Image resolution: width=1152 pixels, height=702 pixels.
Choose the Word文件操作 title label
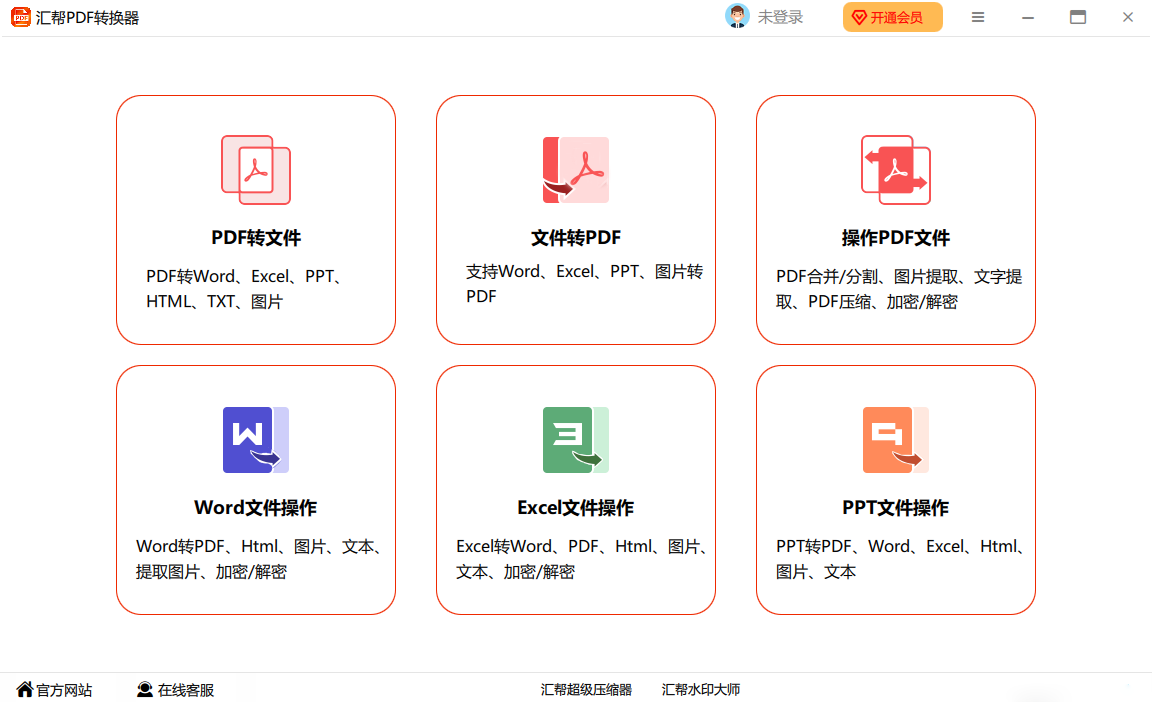[x=256, y=508]
